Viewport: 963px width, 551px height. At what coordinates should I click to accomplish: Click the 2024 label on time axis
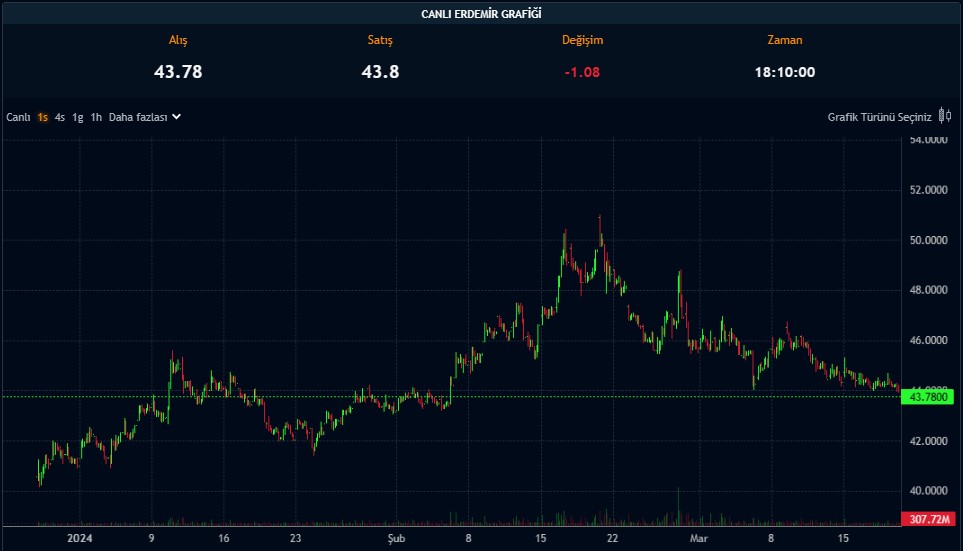pyautogui.click(x=78, y=538)
